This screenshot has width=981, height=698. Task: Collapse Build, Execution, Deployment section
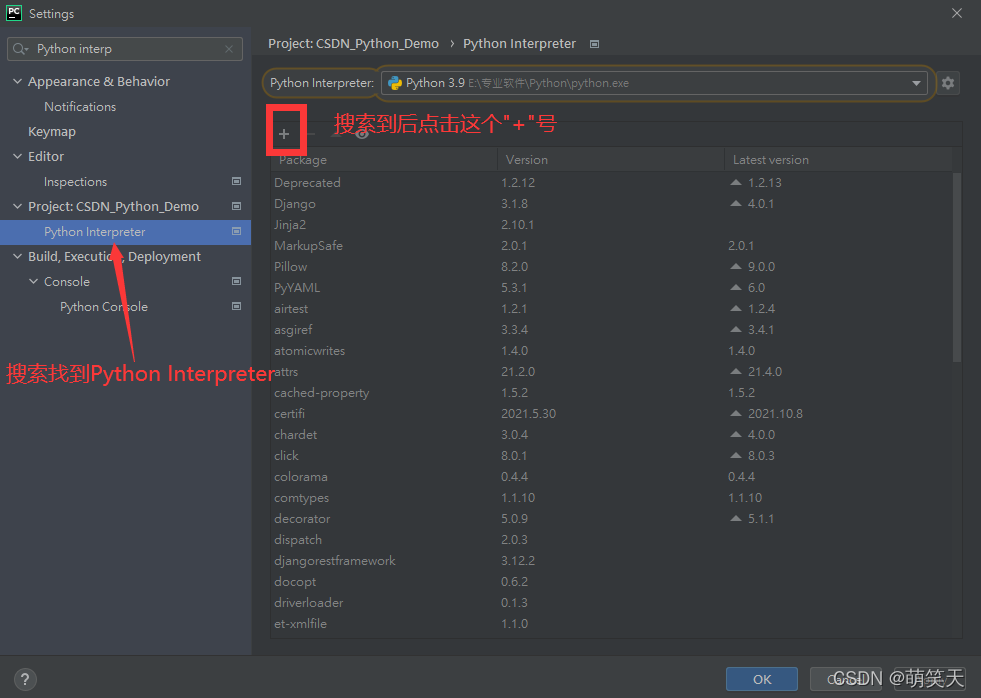18,256
